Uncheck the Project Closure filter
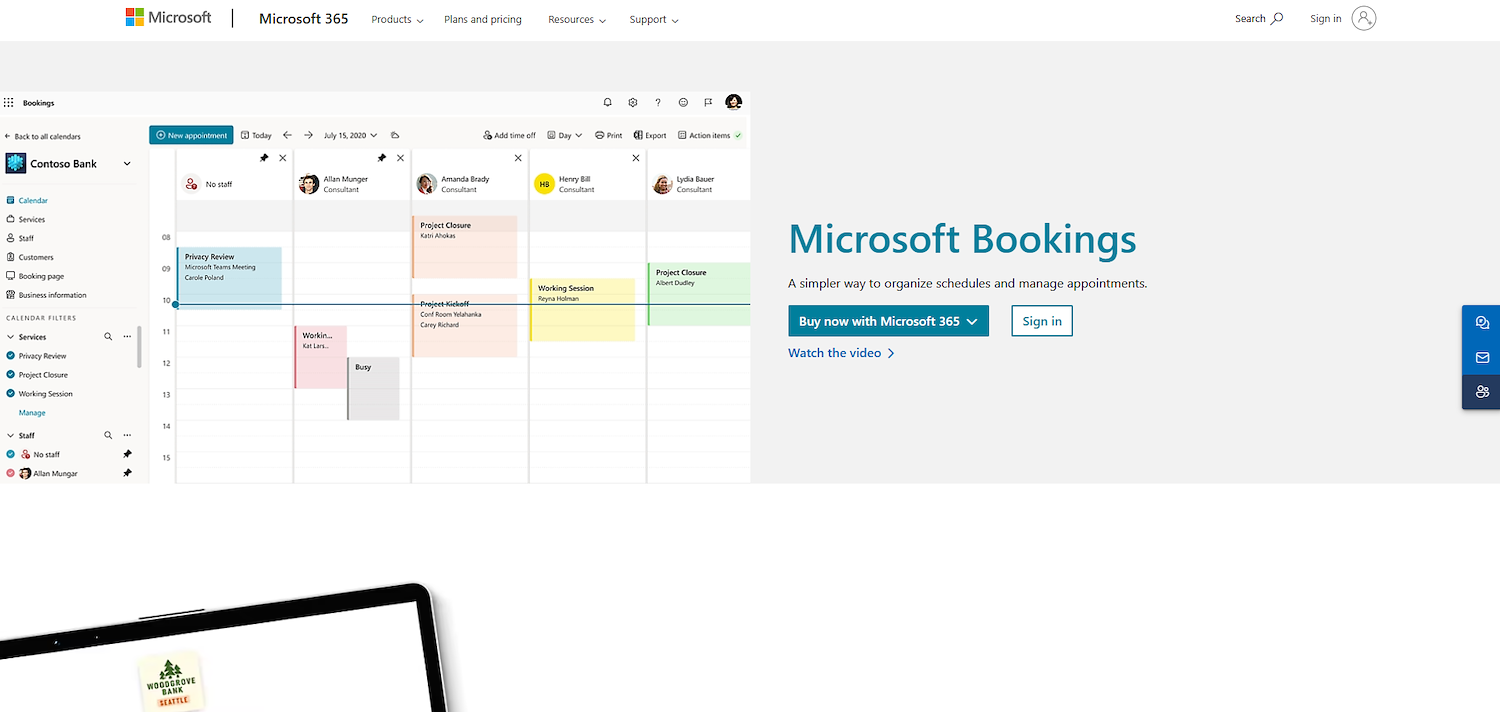The height and width of the screenshot is (712, 1500). tap(11, 375)
